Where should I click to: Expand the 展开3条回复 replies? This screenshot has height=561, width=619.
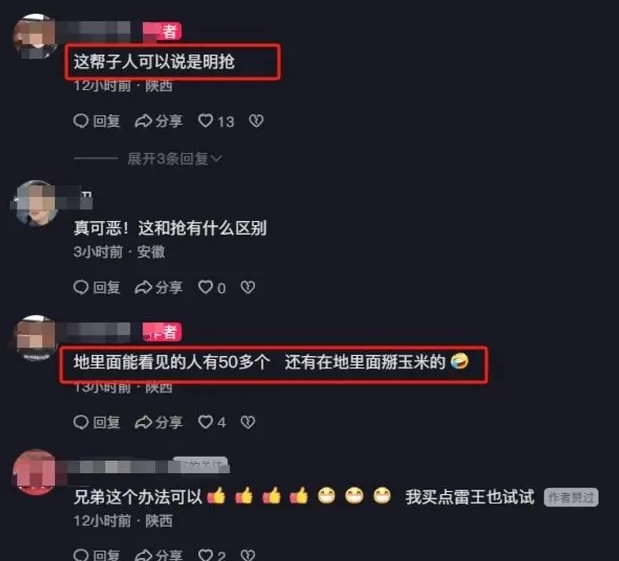(174, 159)
